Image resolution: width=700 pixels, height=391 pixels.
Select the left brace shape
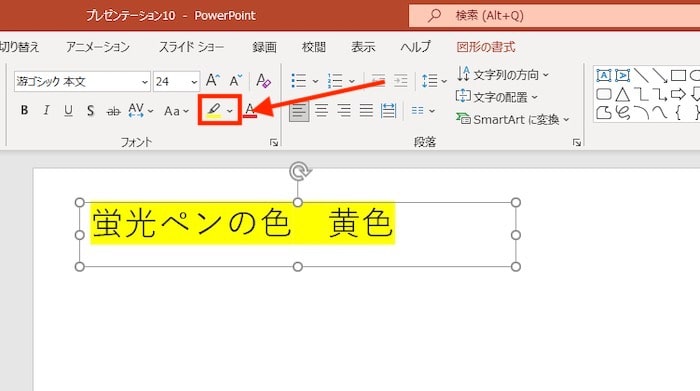[x=678, y=112]
